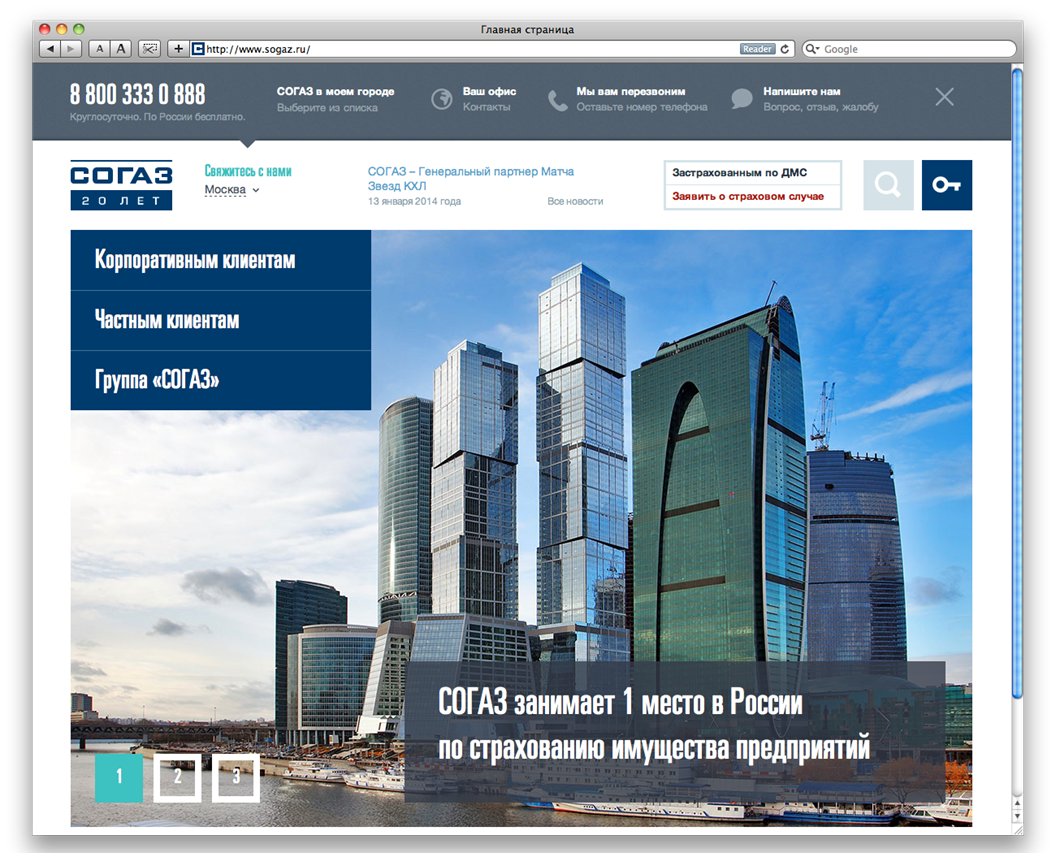Click the web clip scissors toolbar icon

click(150, 48)
